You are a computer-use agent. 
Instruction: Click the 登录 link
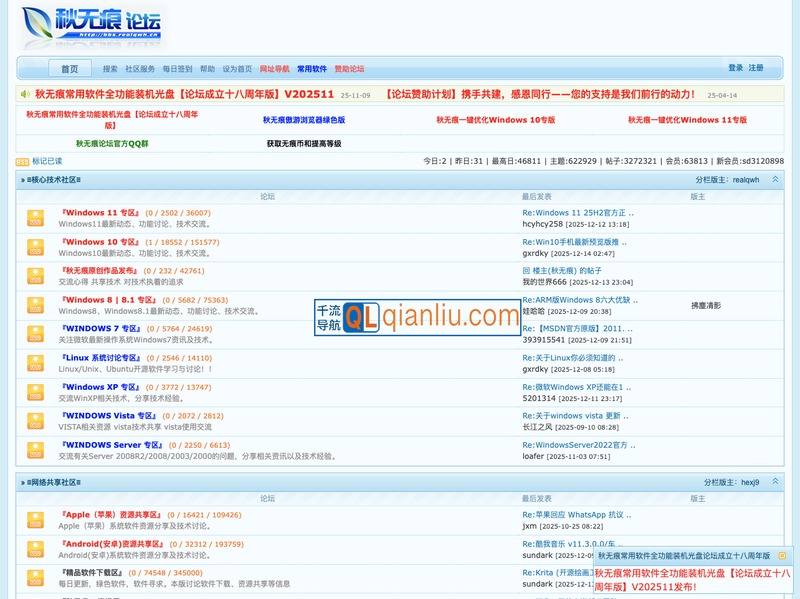click(735, 68)
